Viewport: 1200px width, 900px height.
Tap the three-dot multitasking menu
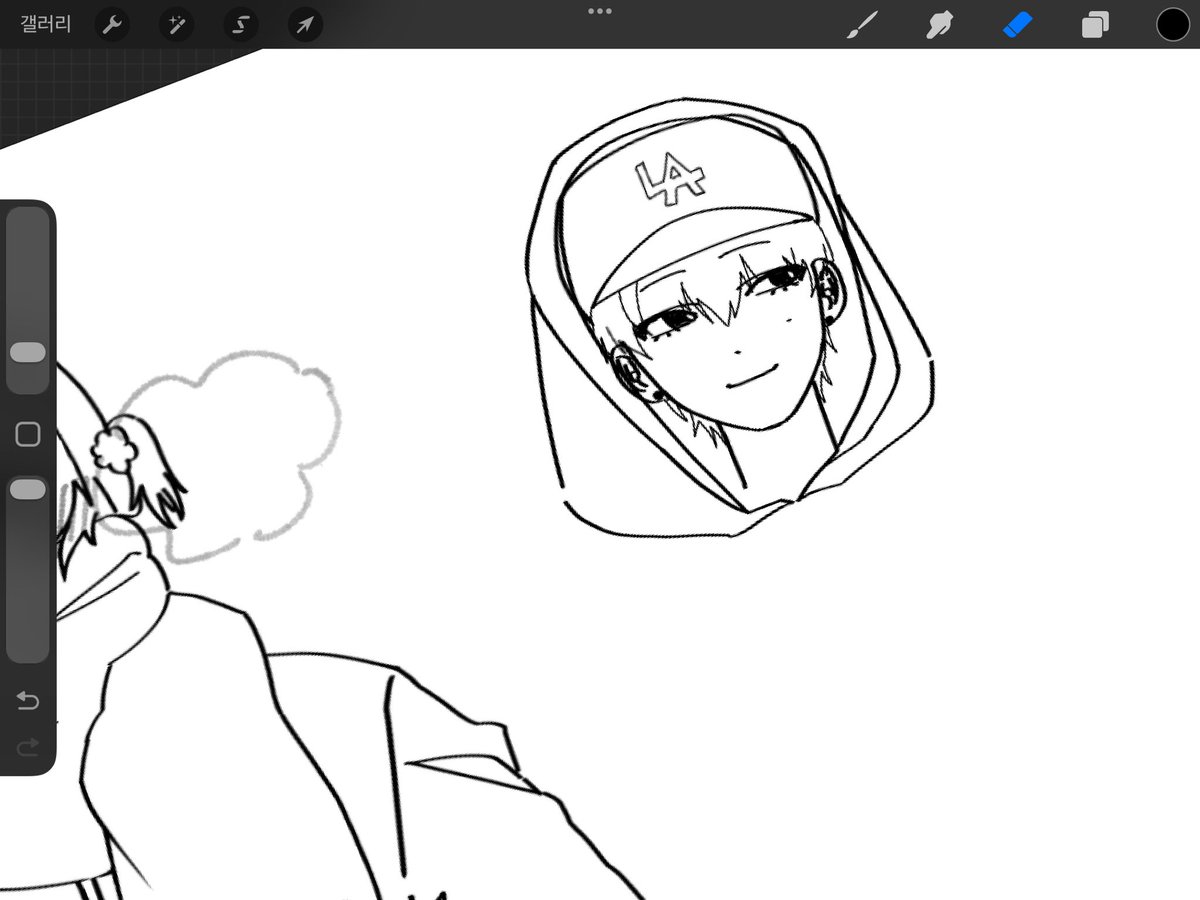click(x=600, y=11)
